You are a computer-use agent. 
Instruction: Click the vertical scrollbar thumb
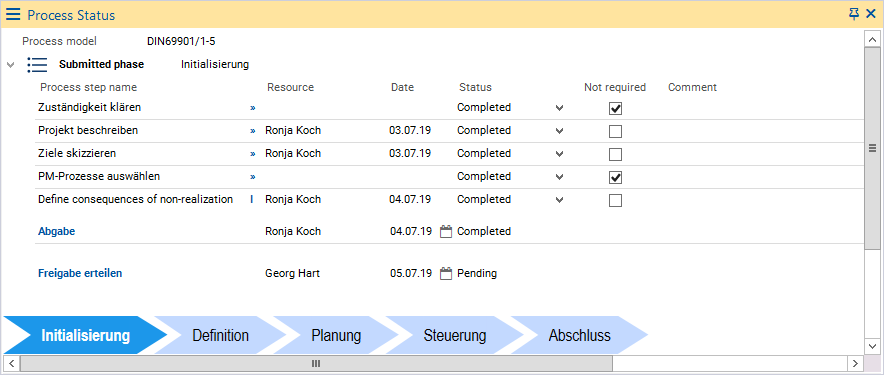(x=872, y=148)
